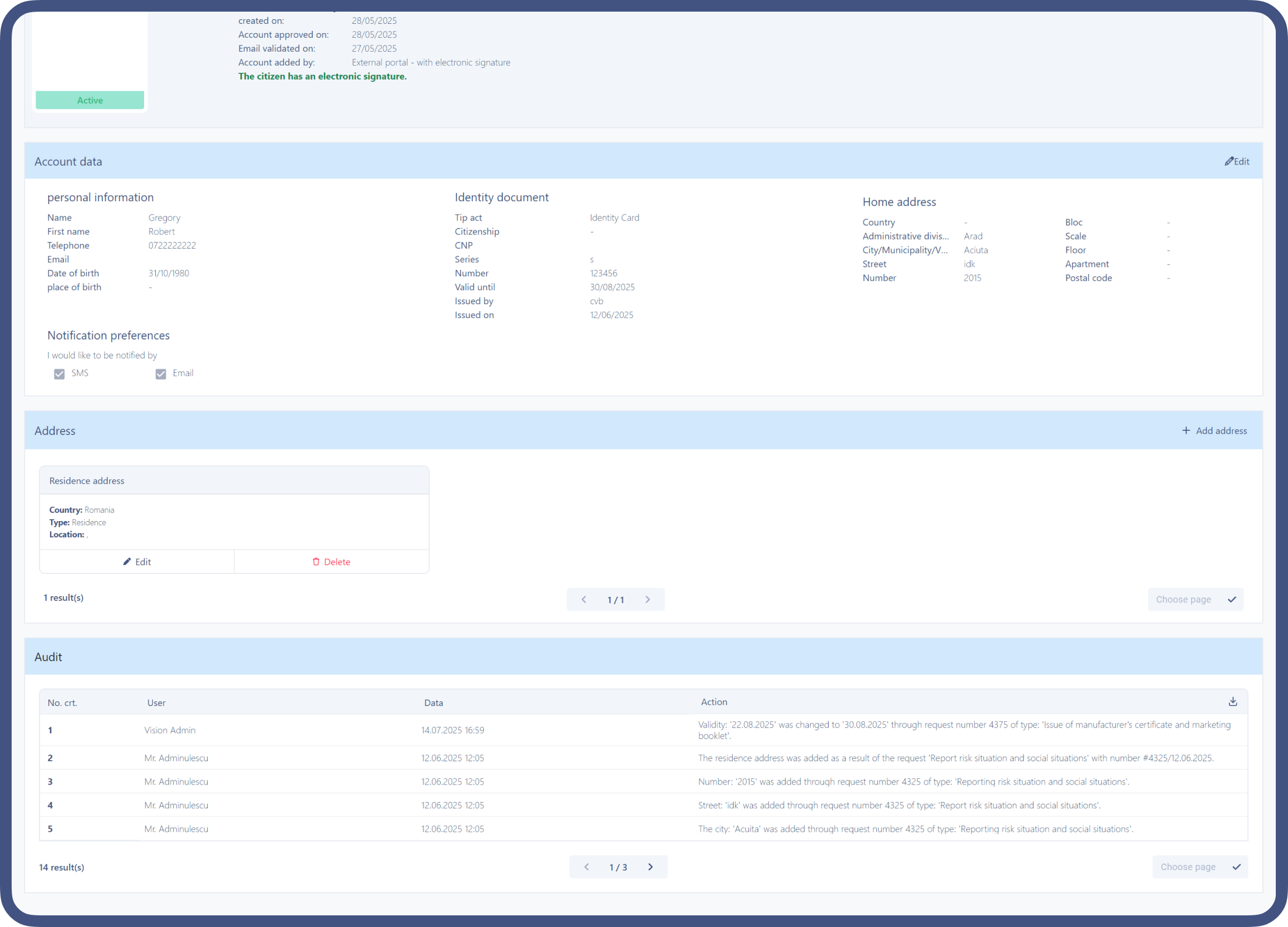1288x927 pixels.
Task: Click the 'Action' column header in Audit
Action: point(714,703)
